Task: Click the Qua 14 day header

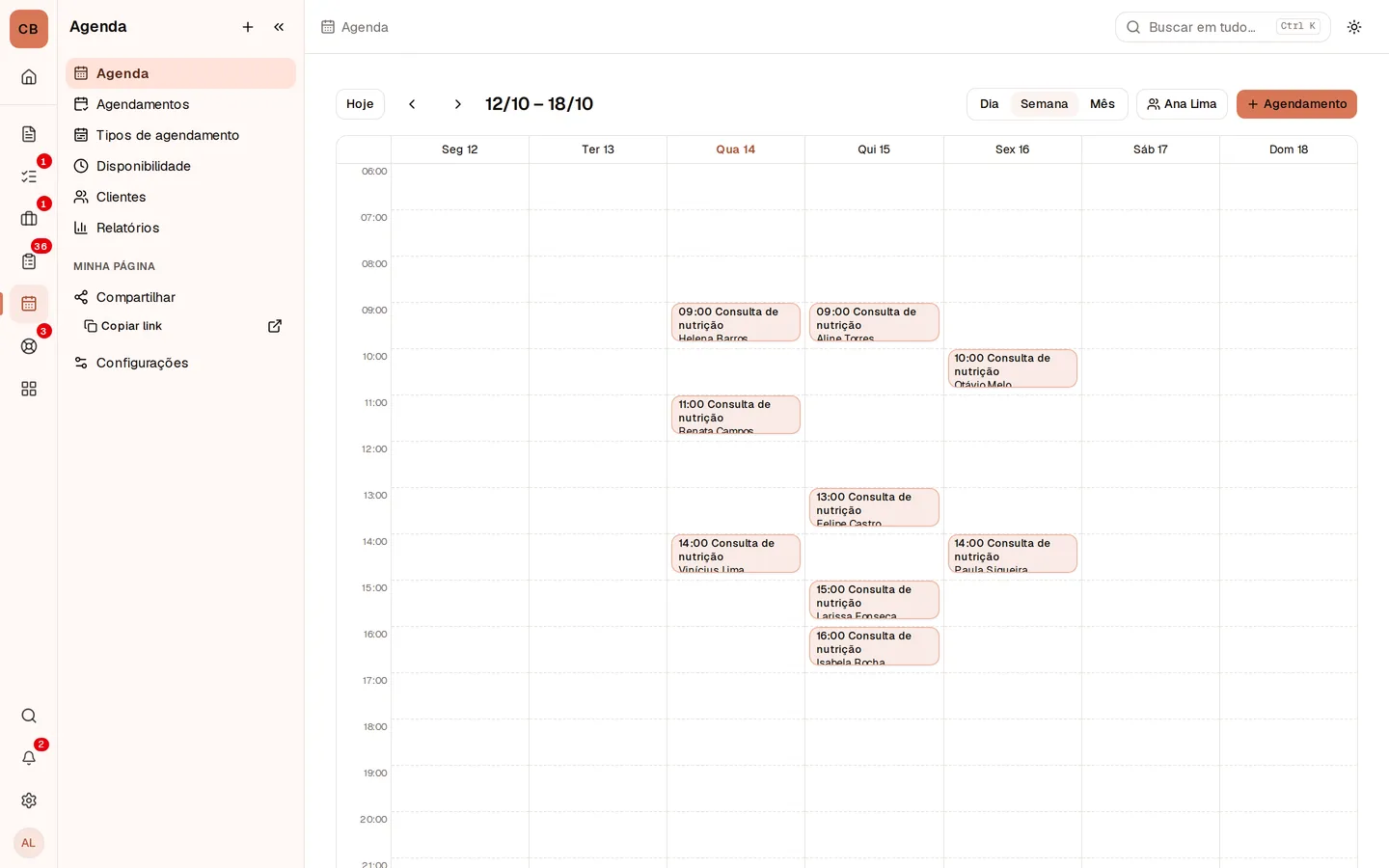Action: coord(736,149)
